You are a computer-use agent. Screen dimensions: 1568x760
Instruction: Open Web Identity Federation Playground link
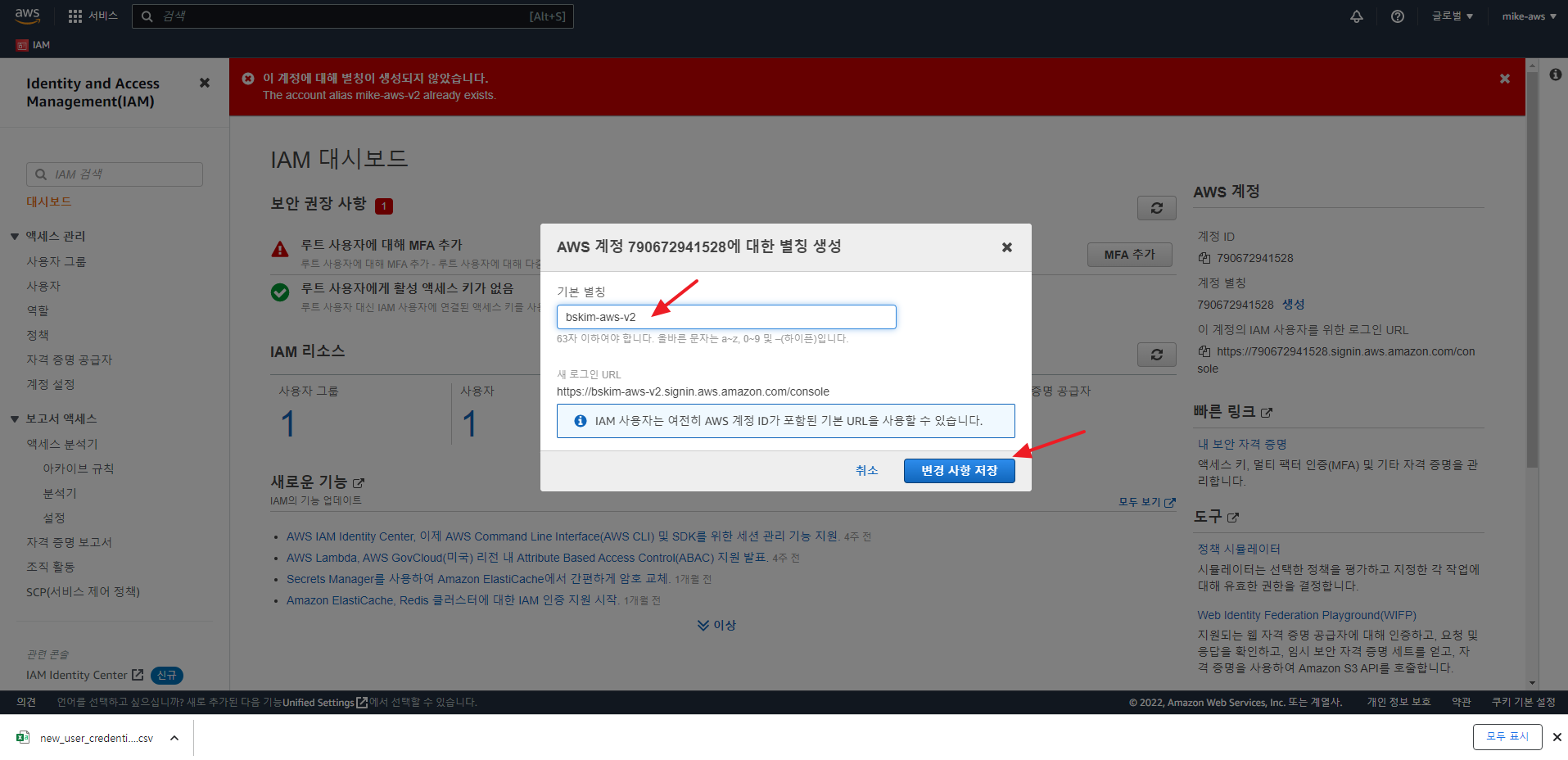pyautogui.click(x=1307, y=615)
